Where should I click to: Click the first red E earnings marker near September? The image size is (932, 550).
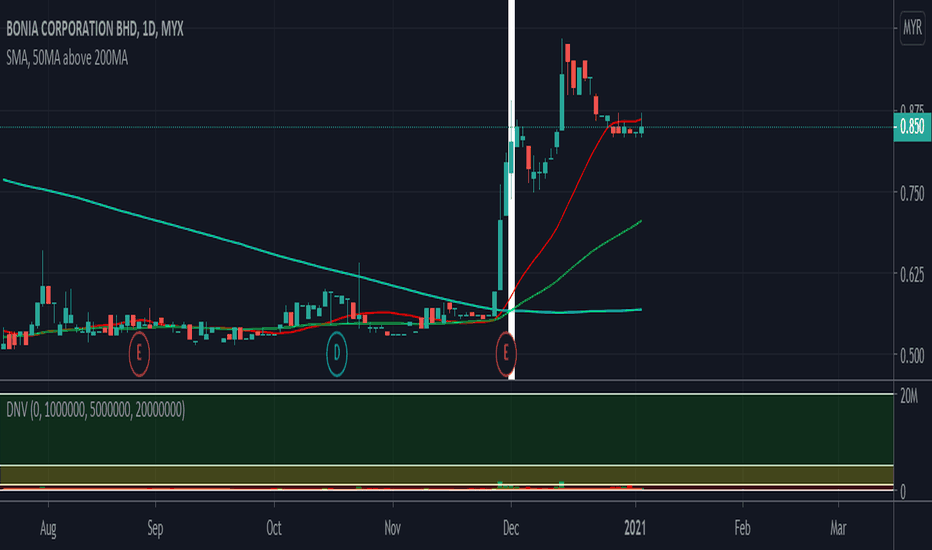click(139, 354)
